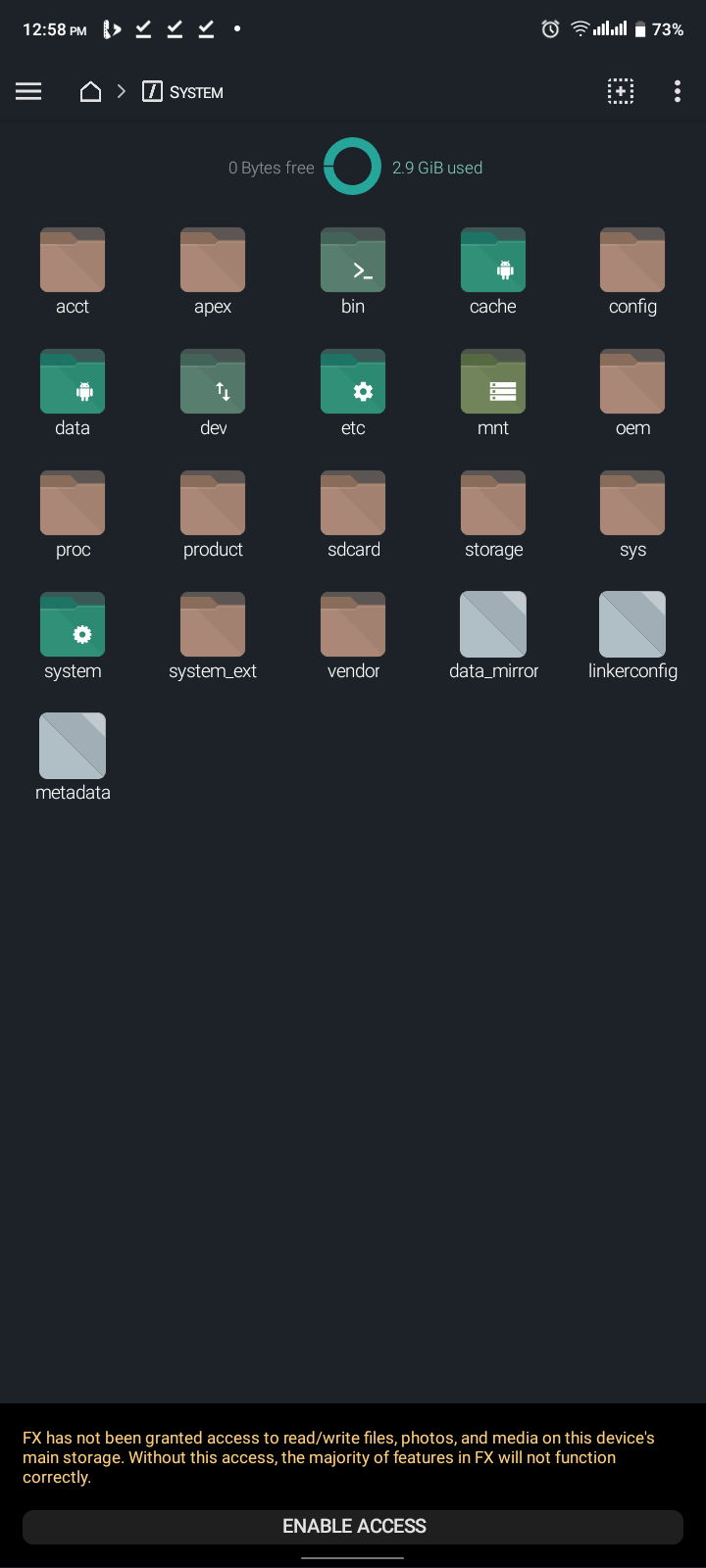Expand the breadcrumb chevron after Home
The height and width of the screenshot is (1568, 706).
(x=122, y=91)
